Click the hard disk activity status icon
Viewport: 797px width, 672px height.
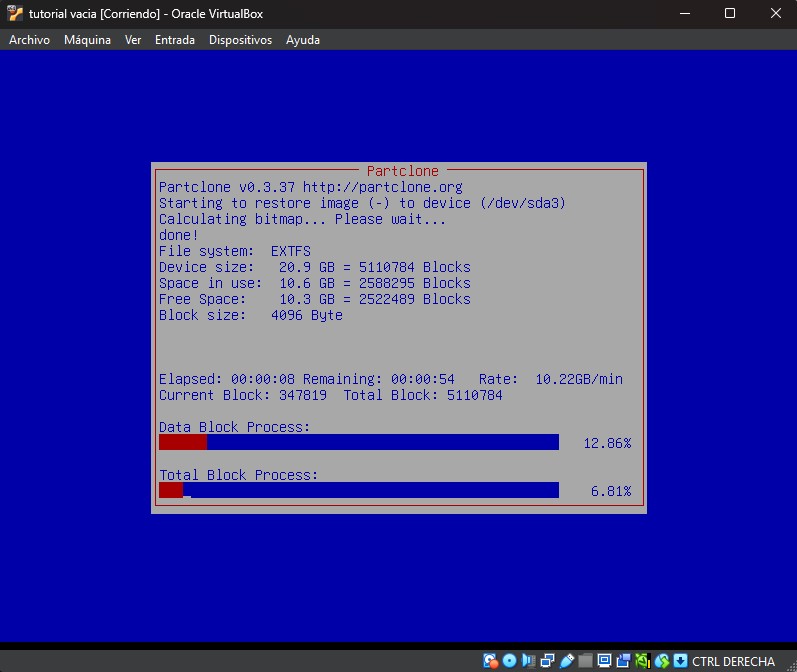490,661
